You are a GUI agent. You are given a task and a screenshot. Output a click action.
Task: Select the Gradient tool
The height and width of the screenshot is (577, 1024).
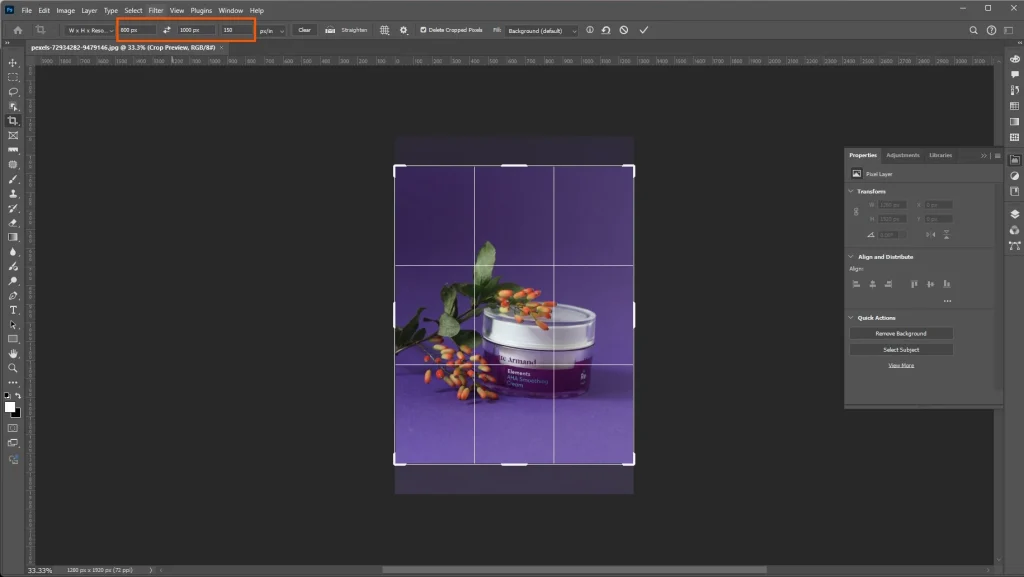click(x=13, y=237)
